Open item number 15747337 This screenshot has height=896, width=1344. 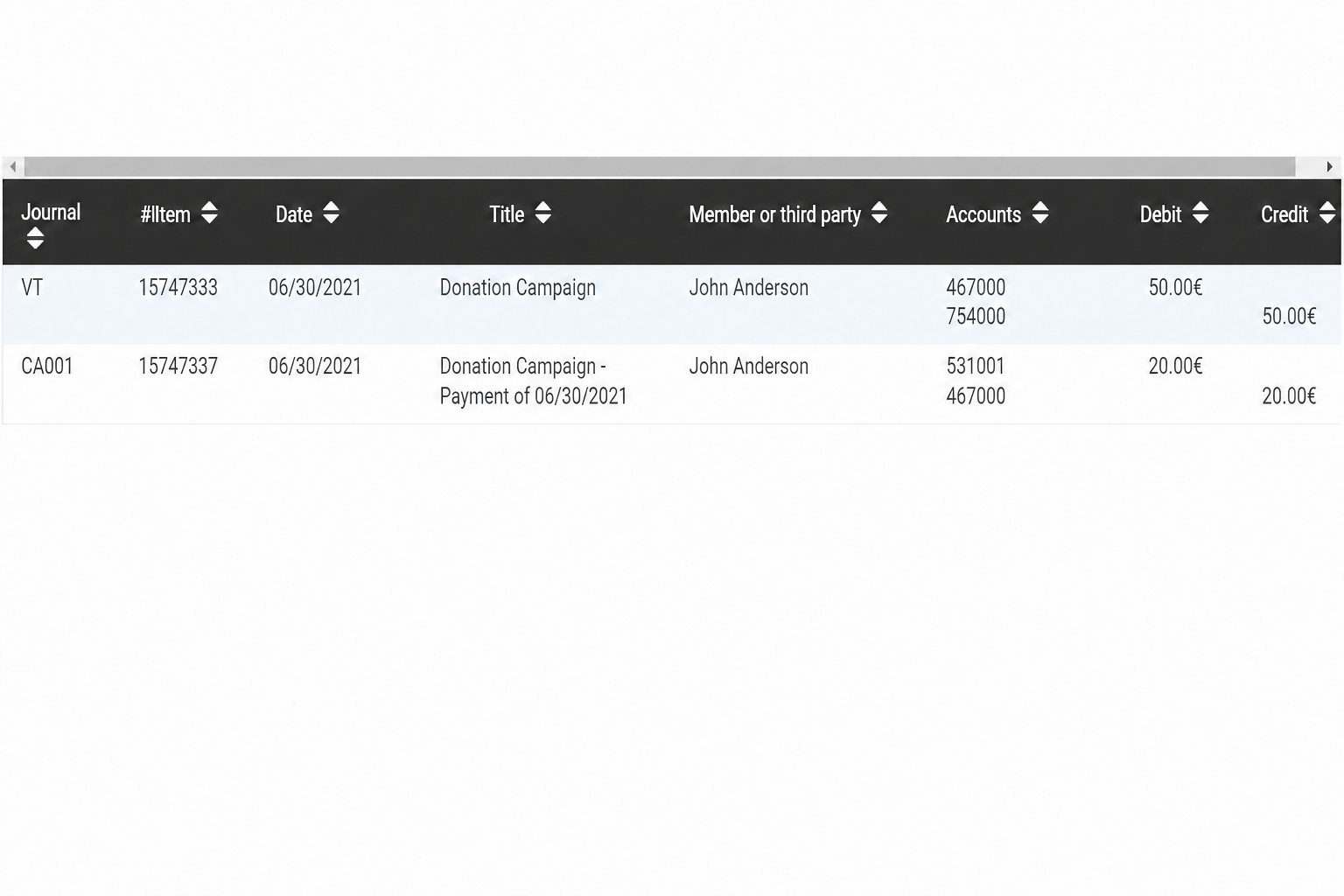pyautogui.click(x=178, y=367)
